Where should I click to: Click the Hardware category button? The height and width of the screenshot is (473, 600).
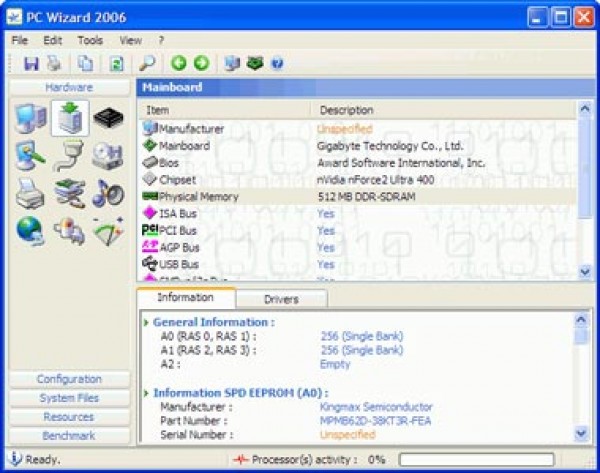[69, 87]
